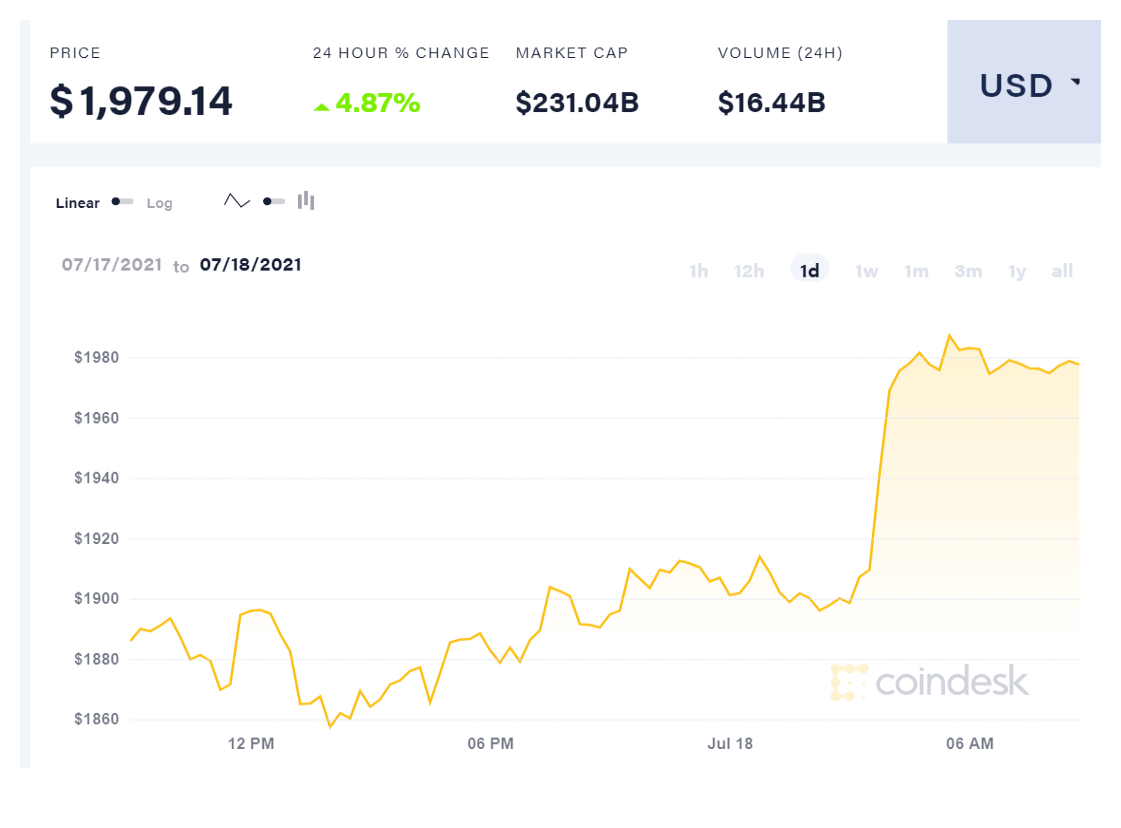This screenshot has height=828, width=1121.
Task: Show the 1y time range
Action: click(x=1017, y=271)
